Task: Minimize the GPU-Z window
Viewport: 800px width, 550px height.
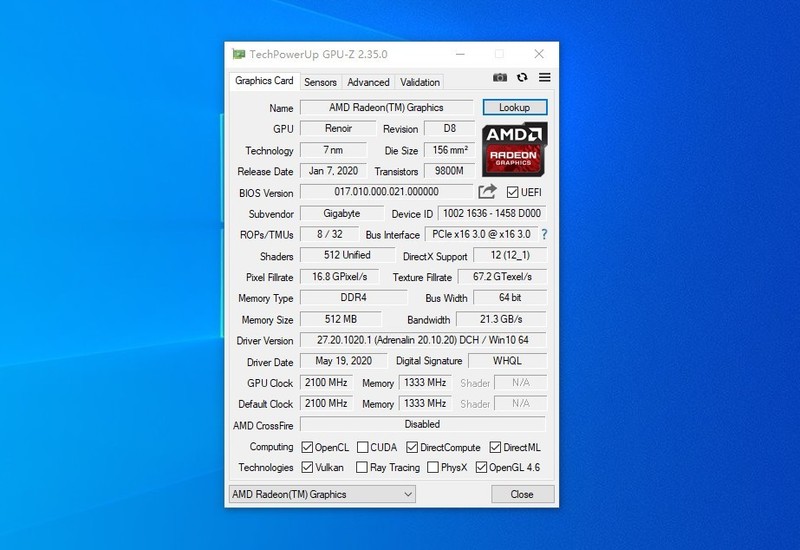Action: (x=460, y=54)
